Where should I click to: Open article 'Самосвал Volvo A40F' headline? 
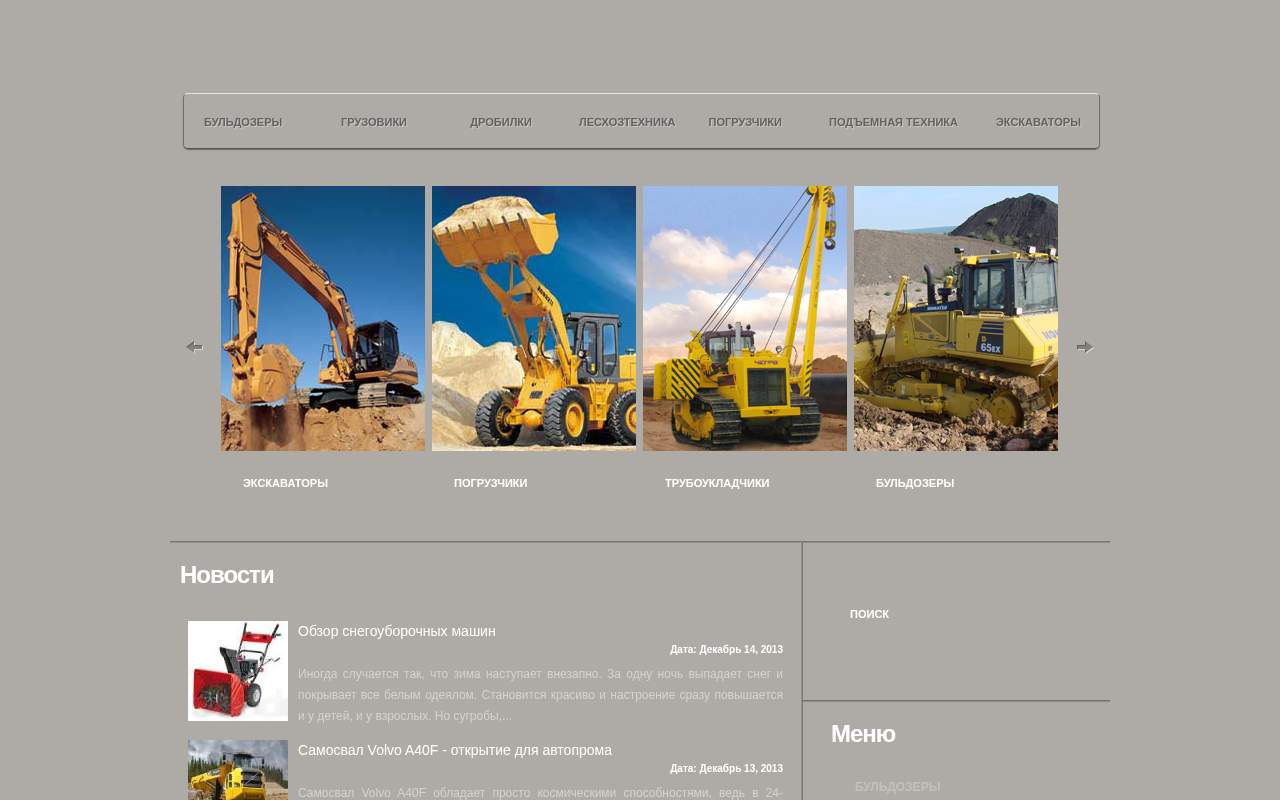tap(455, 750)
